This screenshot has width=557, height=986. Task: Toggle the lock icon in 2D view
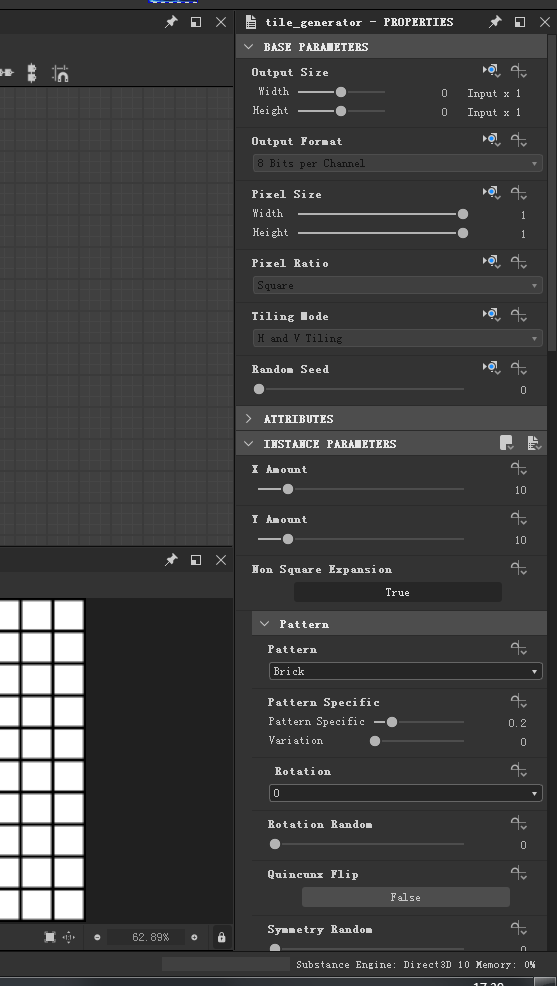point(221,937)
